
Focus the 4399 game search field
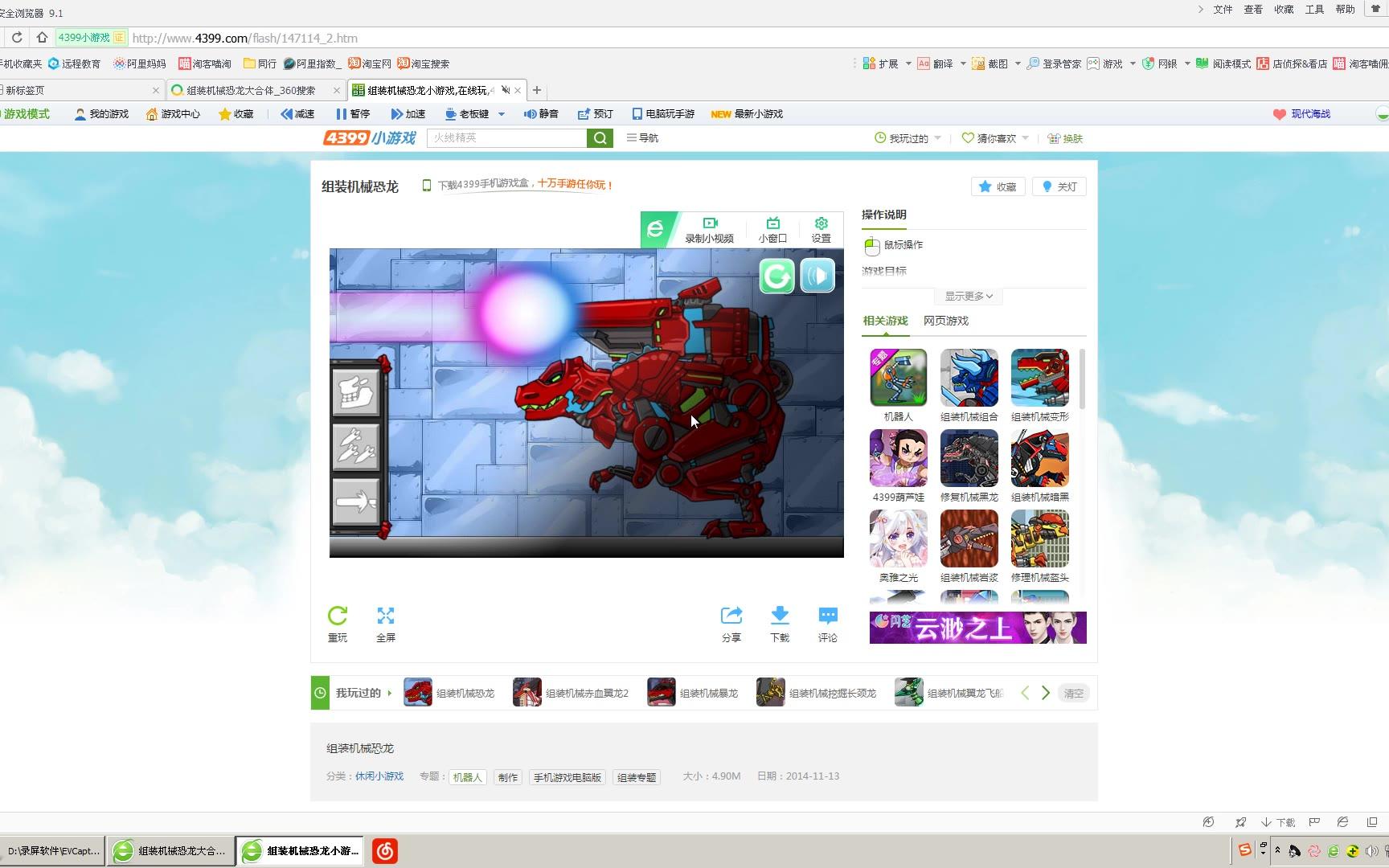[507, 138]
